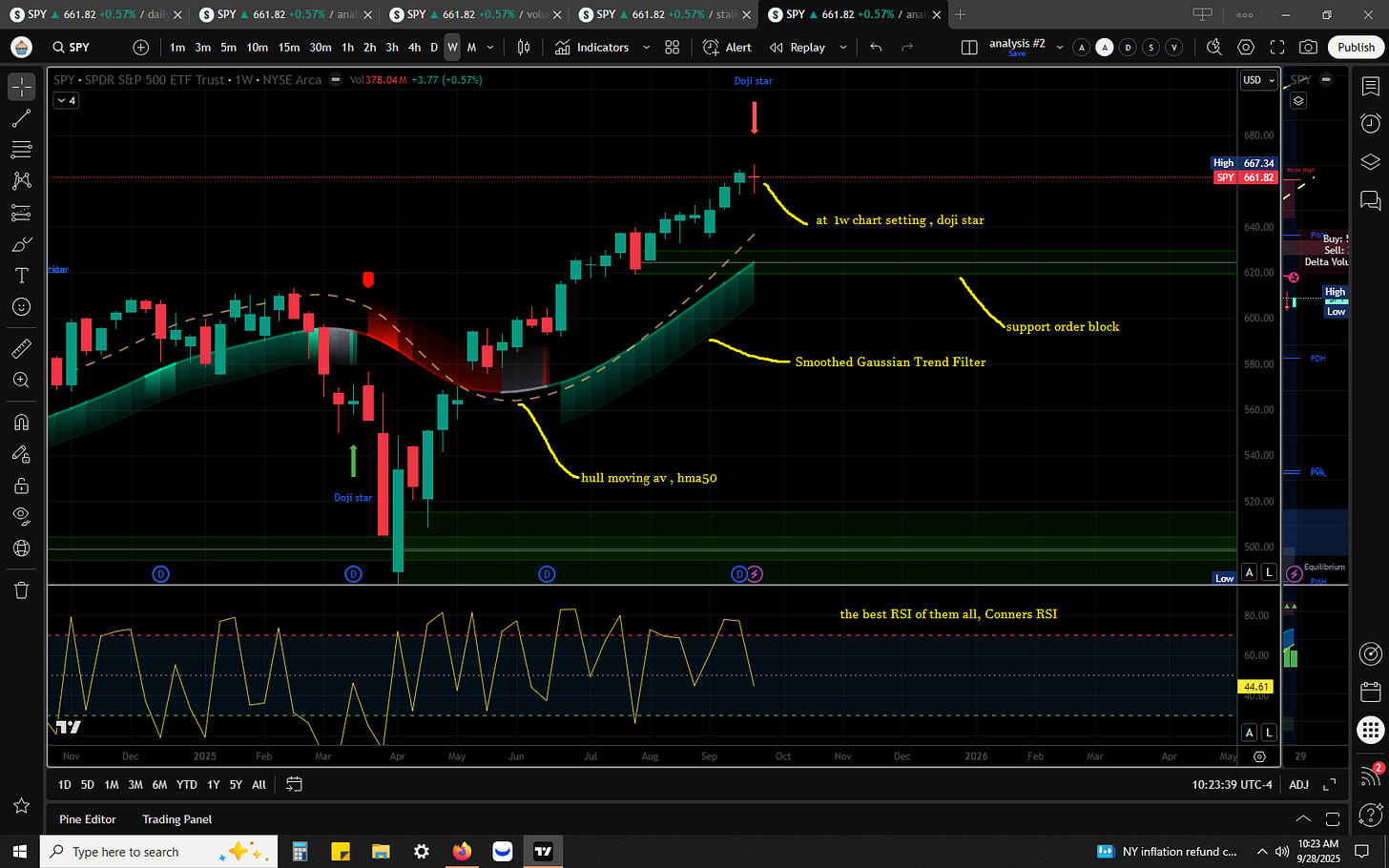
Task: Select the brush drawing tool
Action: click(21, 244)
